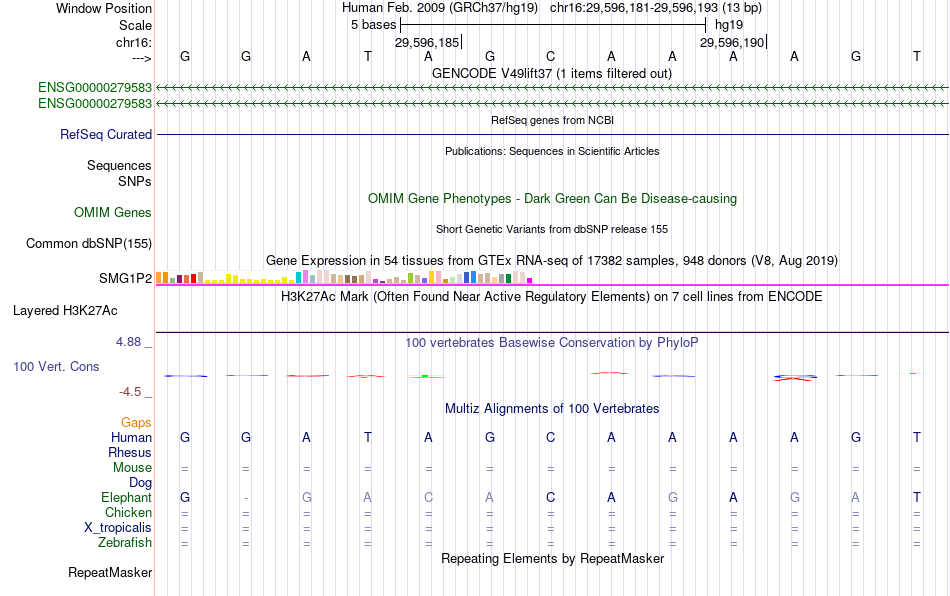Click the blue RefSeq Curated gene line

pos(552,134)
